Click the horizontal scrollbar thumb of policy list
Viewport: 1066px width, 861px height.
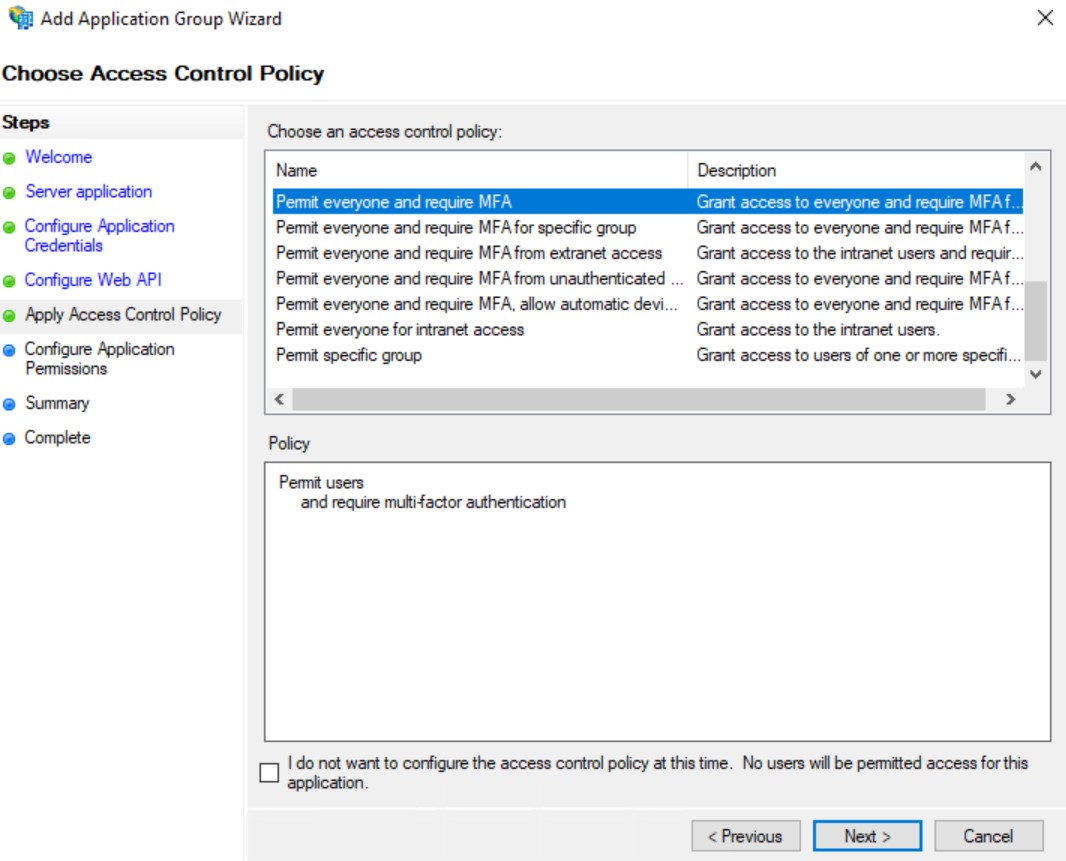coord(638,399)
